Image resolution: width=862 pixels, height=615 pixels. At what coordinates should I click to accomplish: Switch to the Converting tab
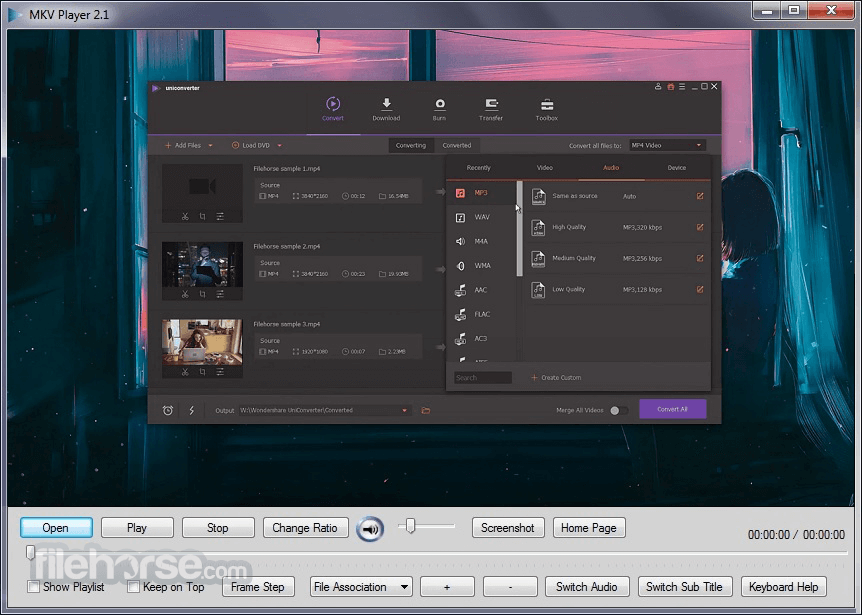[411, 145]
